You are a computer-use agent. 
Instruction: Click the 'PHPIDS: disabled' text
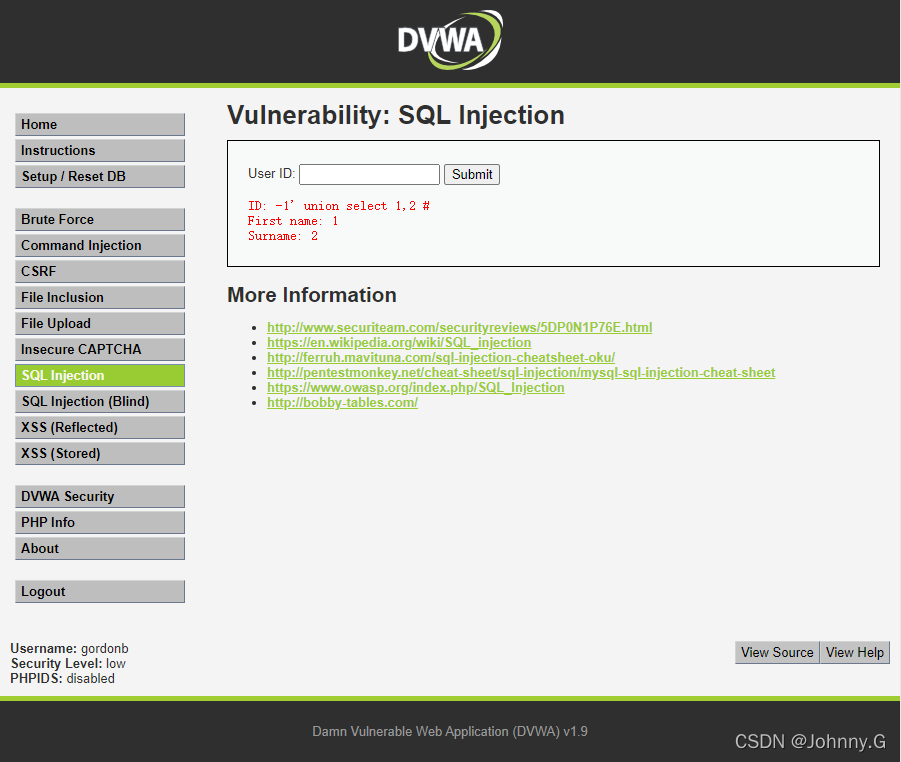point(63,678)
